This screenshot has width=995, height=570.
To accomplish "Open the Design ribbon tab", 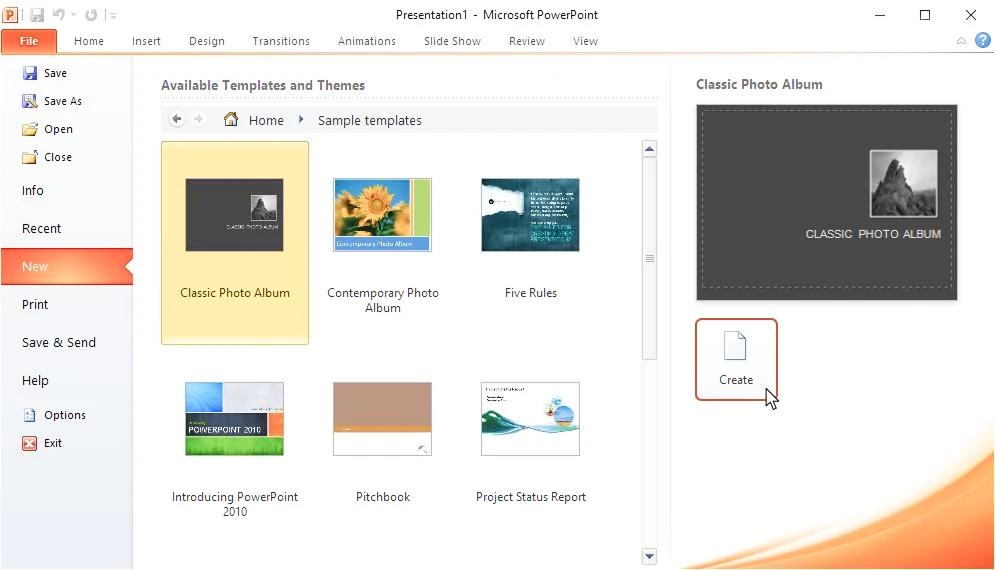I will (207, 41).
